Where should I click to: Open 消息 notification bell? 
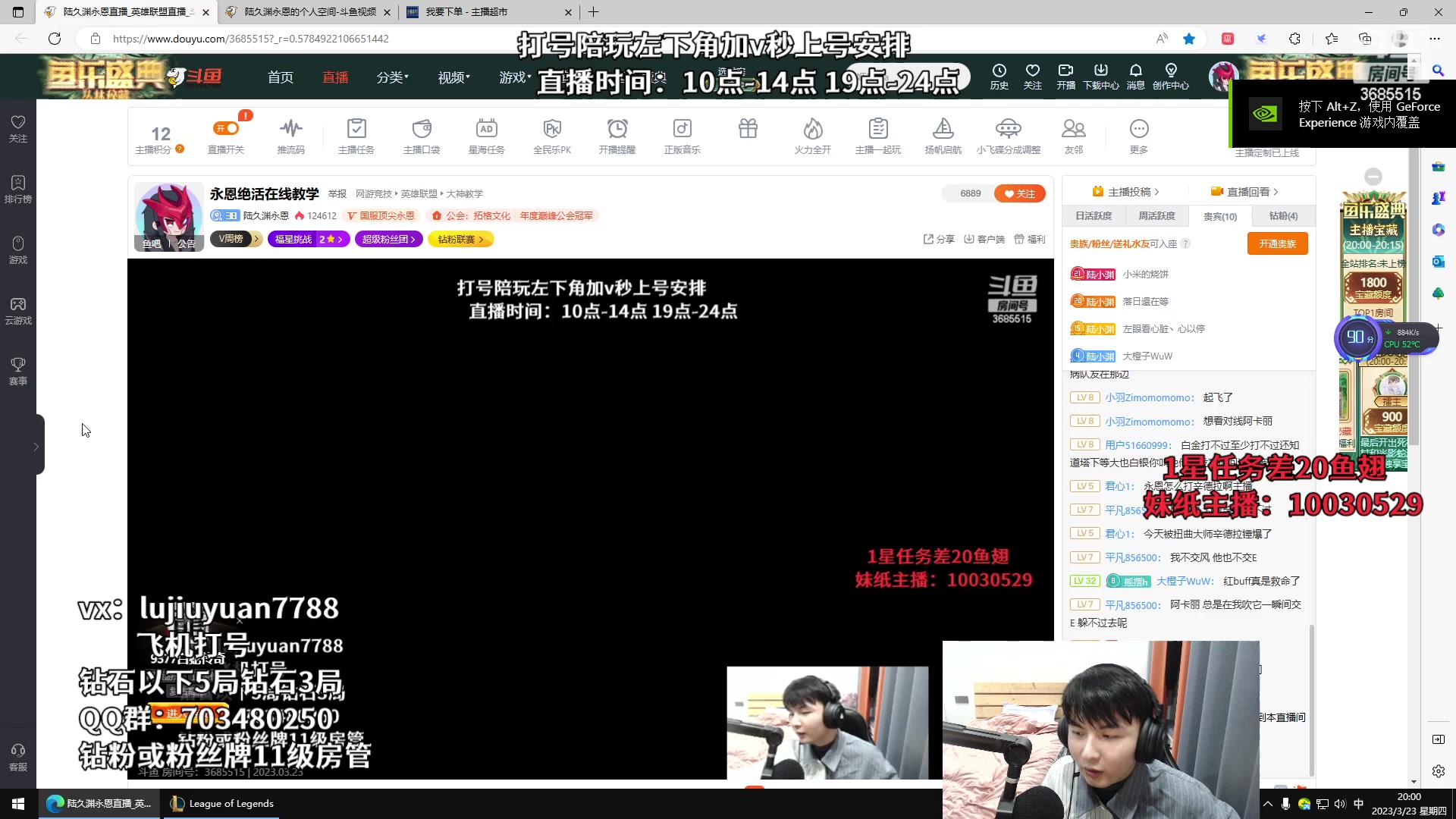[x=1135, y=77]
